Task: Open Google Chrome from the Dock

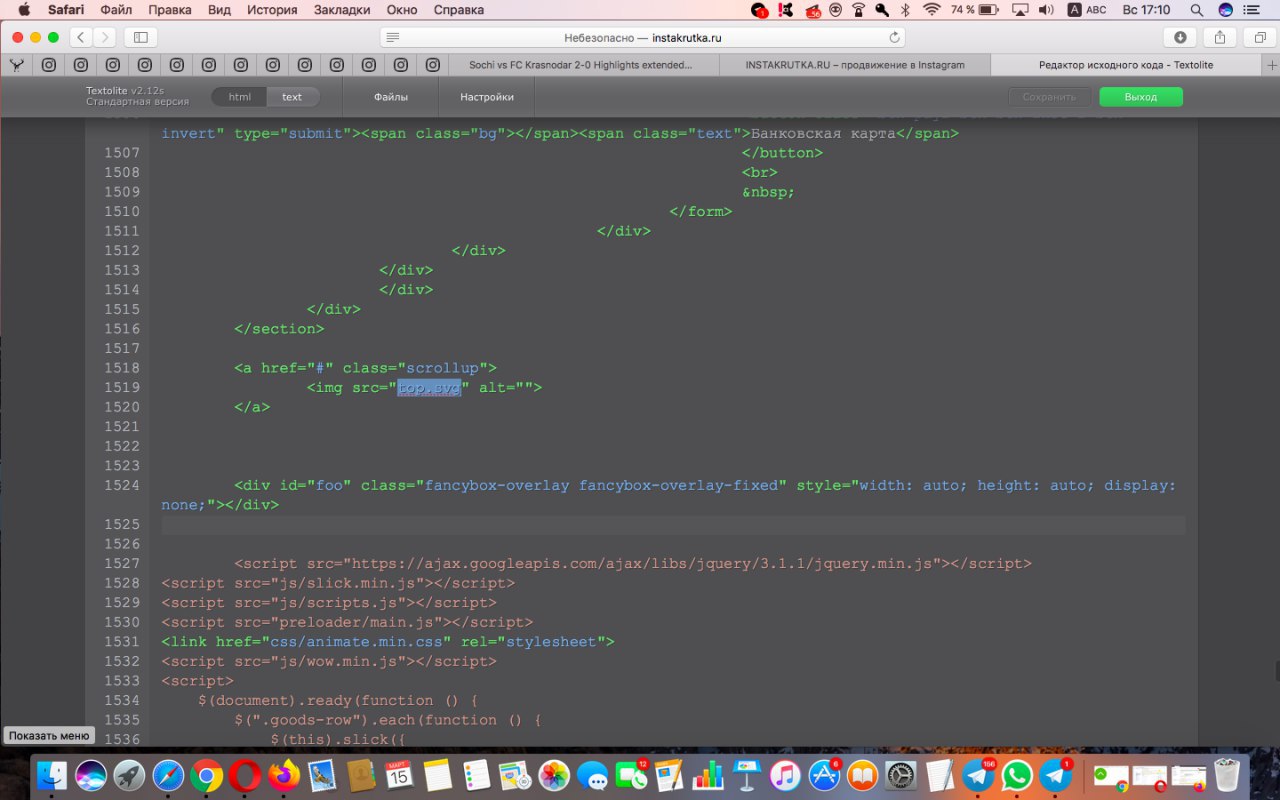Action: coord(207,775)
